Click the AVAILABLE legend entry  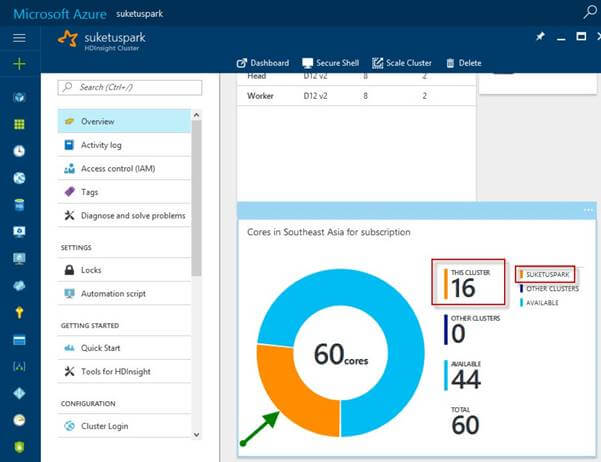coord(539,303)
